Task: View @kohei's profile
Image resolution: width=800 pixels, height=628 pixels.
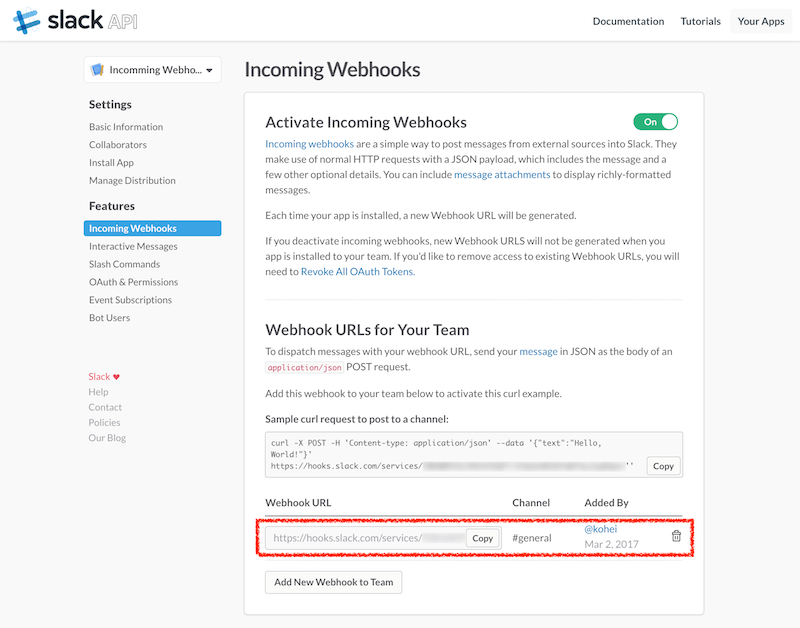Action: [602, 528]
